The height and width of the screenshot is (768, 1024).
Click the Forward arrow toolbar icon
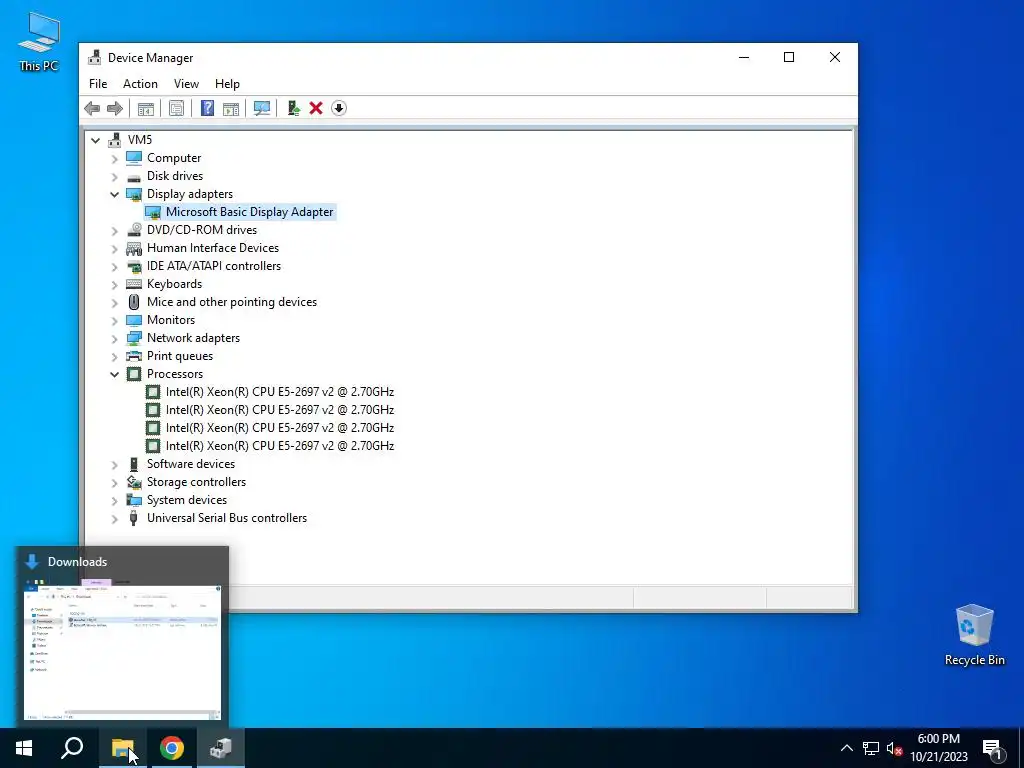coord(115,108)
